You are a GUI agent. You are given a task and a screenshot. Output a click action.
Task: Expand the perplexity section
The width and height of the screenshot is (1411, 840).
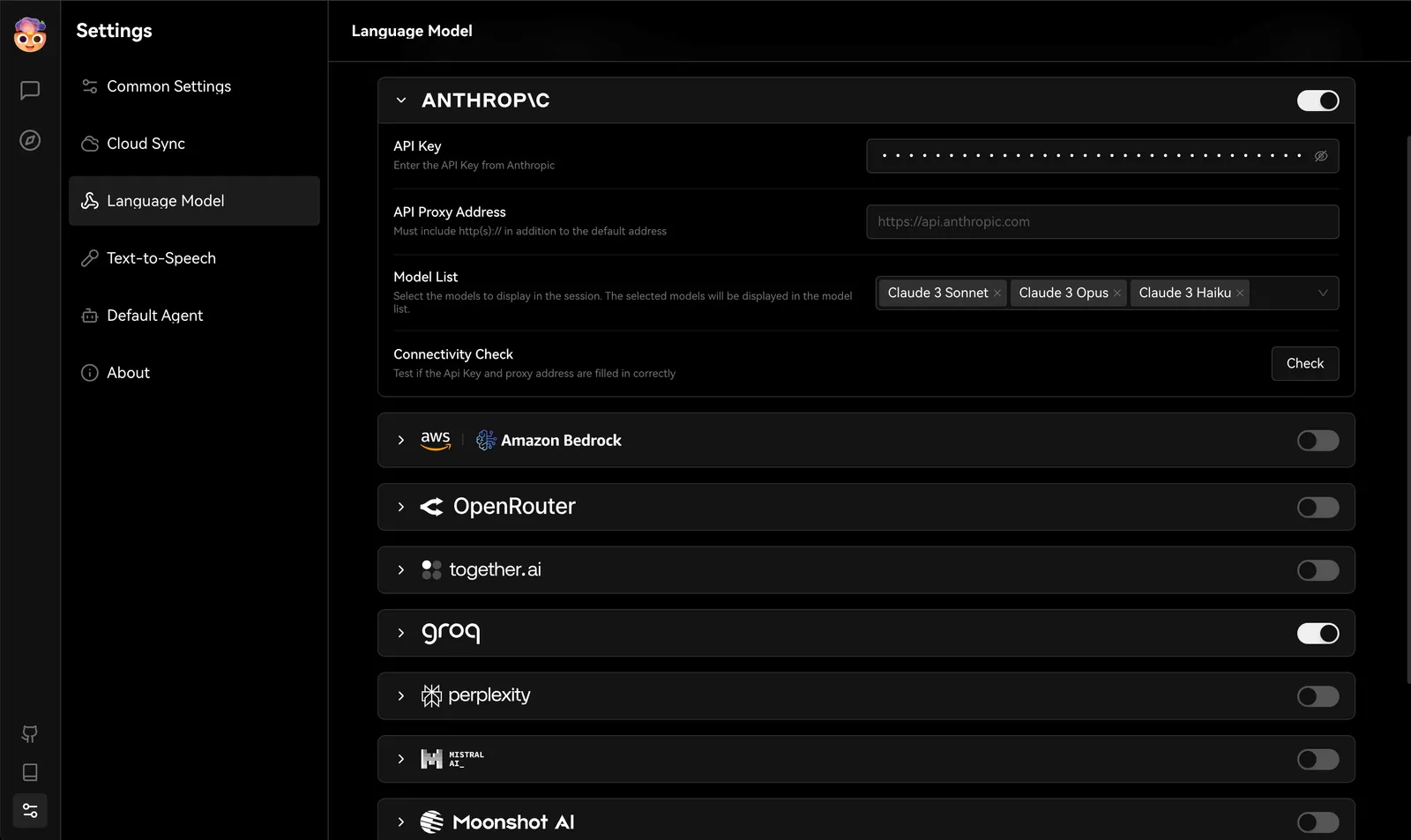point(401,696)
